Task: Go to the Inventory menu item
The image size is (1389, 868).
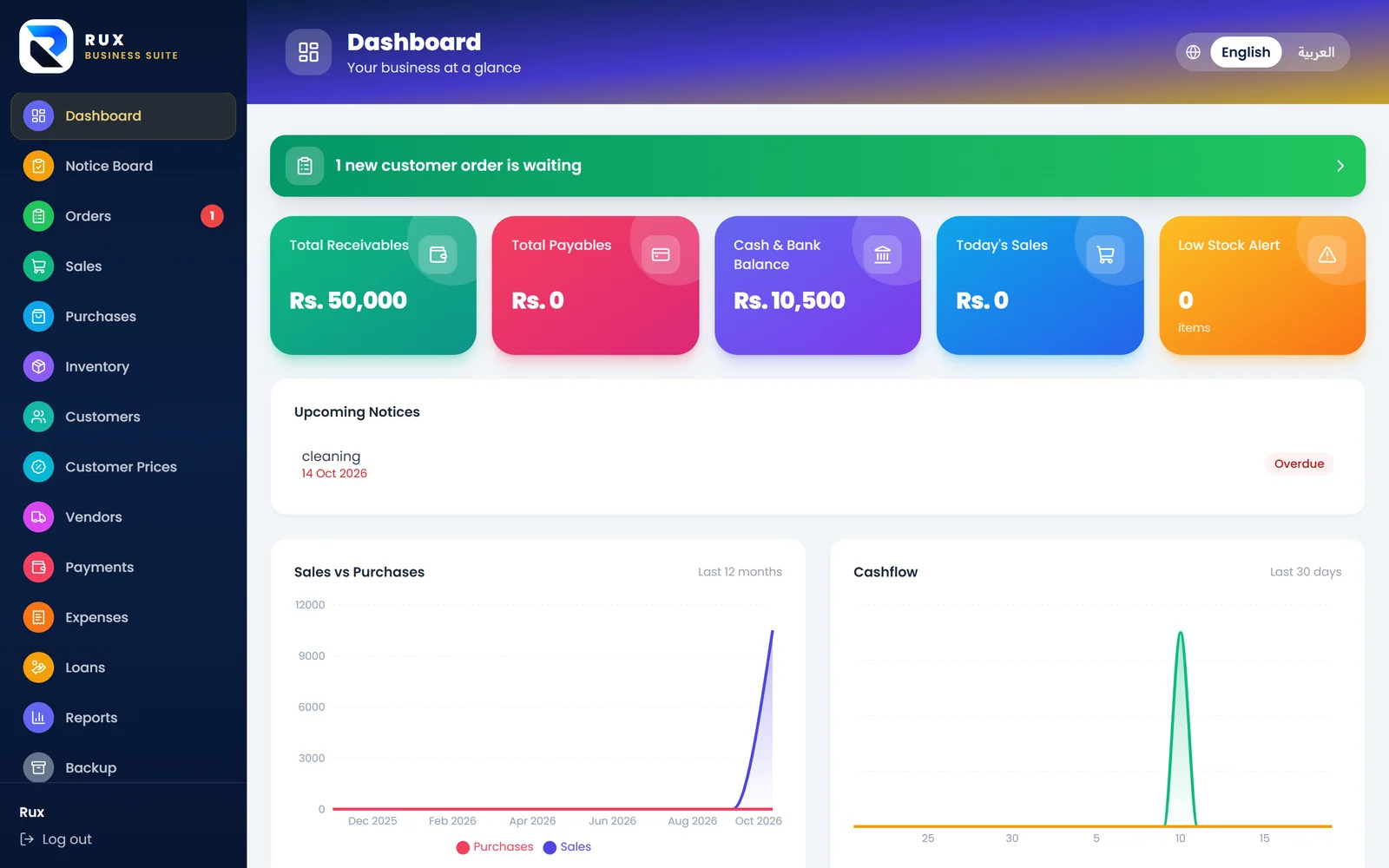Action: pyautogui.click(x=123, y=366)
